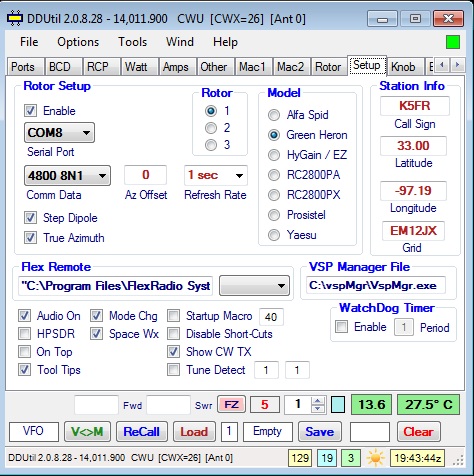The image size is (474, 476).
Task: Open the 1 sec refresh rate dropdown
Action: click(216, 175)
